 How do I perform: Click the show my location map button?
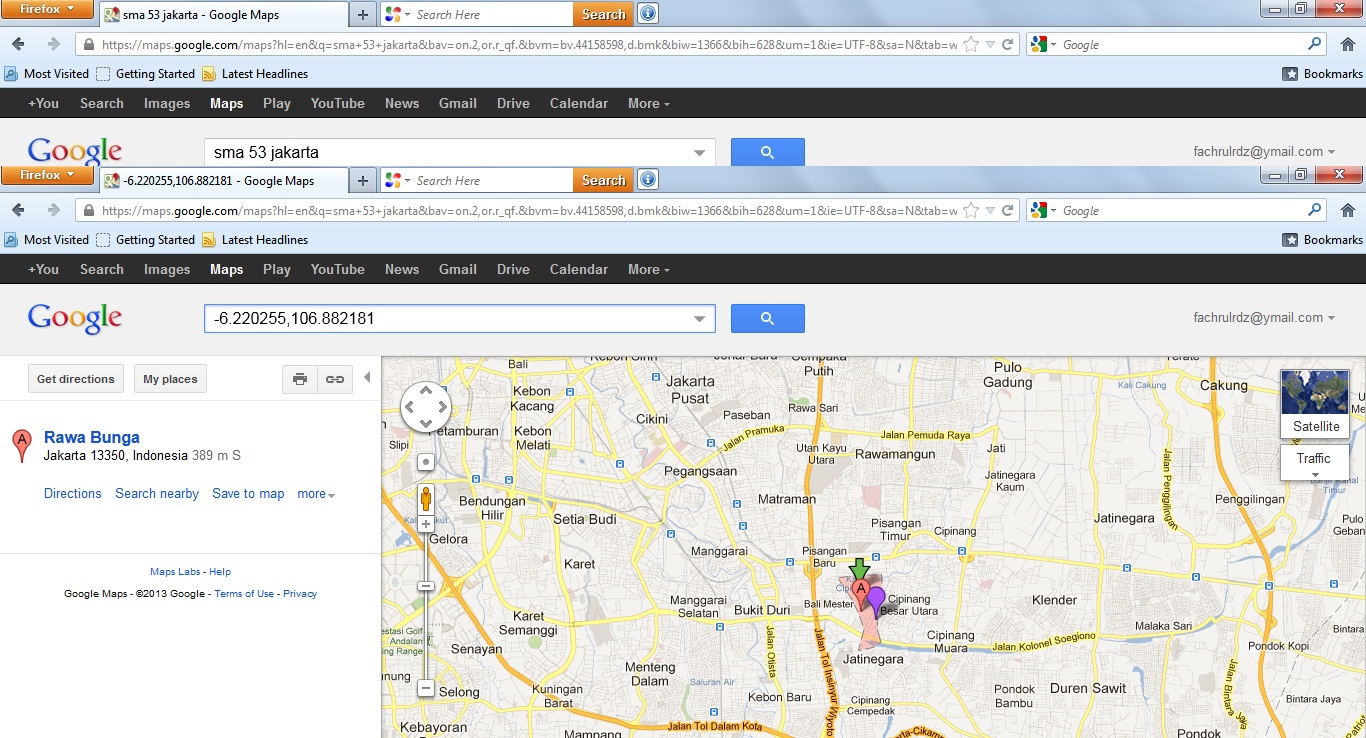pyautogui.click(x=426, y=462)
